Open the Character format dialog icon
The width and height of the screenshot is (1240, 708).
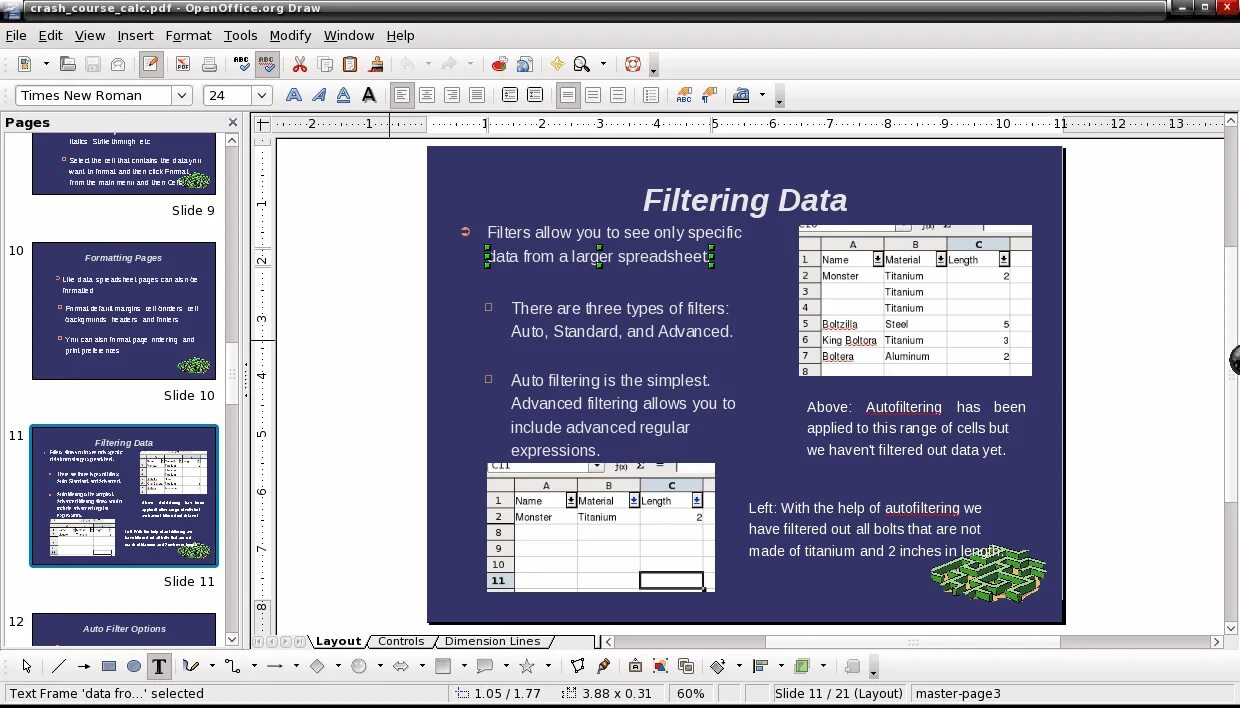[684, 95]
